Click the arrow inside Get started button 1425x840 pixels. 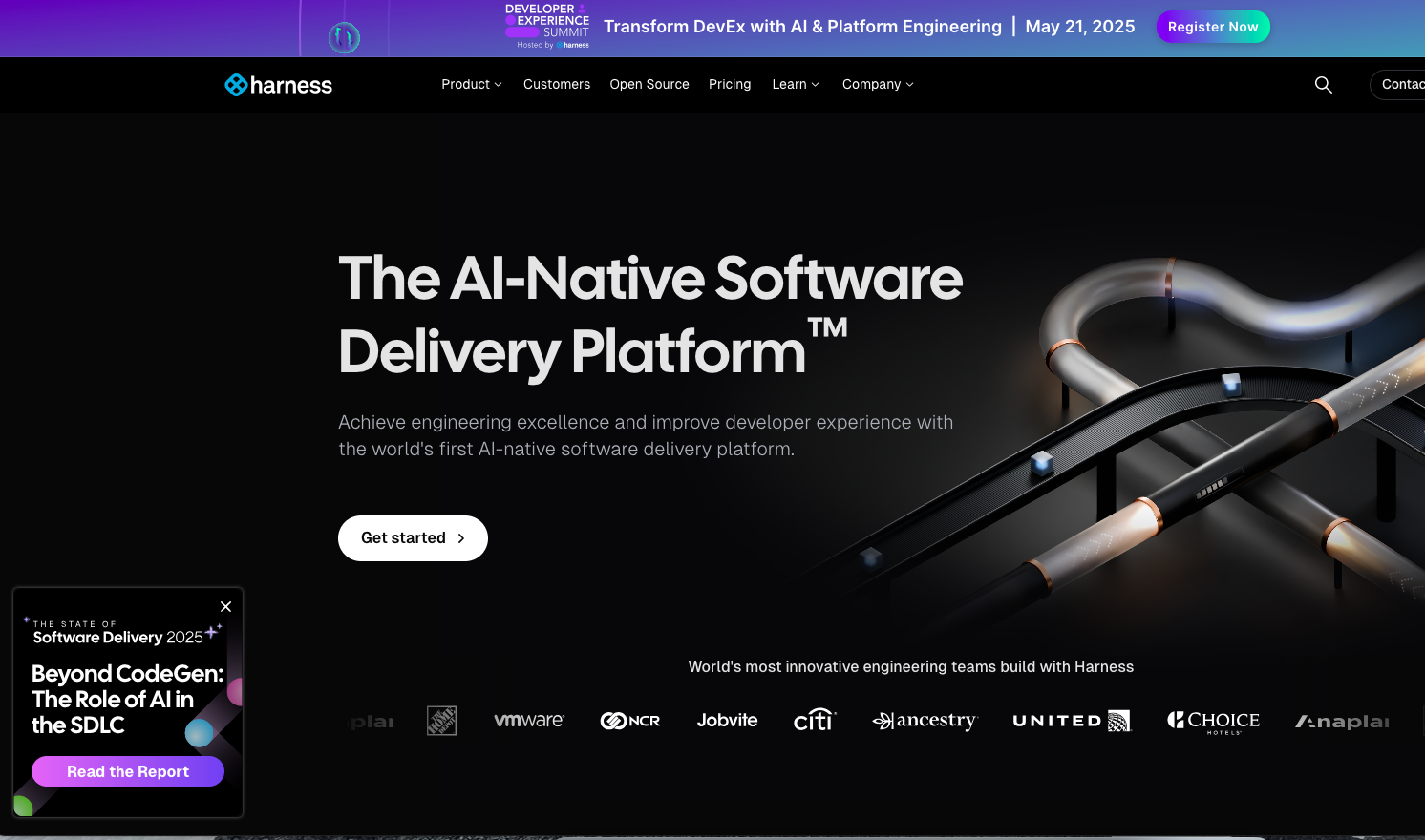pos(461,538)
